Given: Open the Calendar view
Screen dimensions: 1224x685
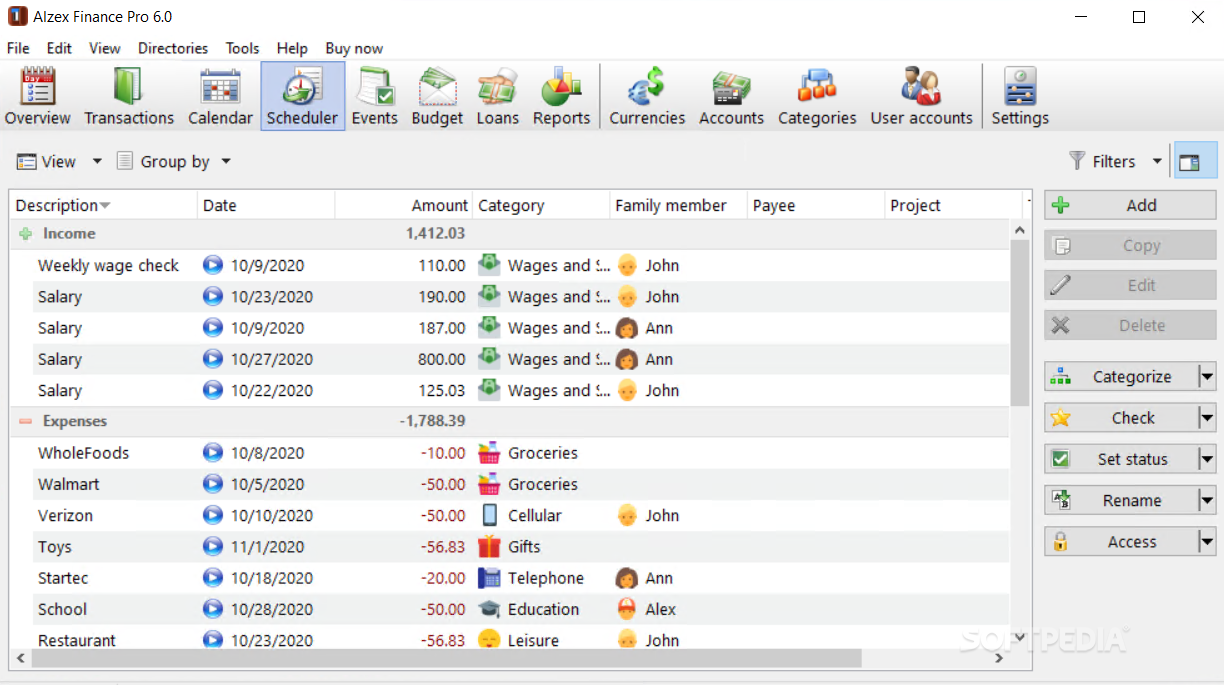Looking at the screenshot, I should click(x=220, y=96).
